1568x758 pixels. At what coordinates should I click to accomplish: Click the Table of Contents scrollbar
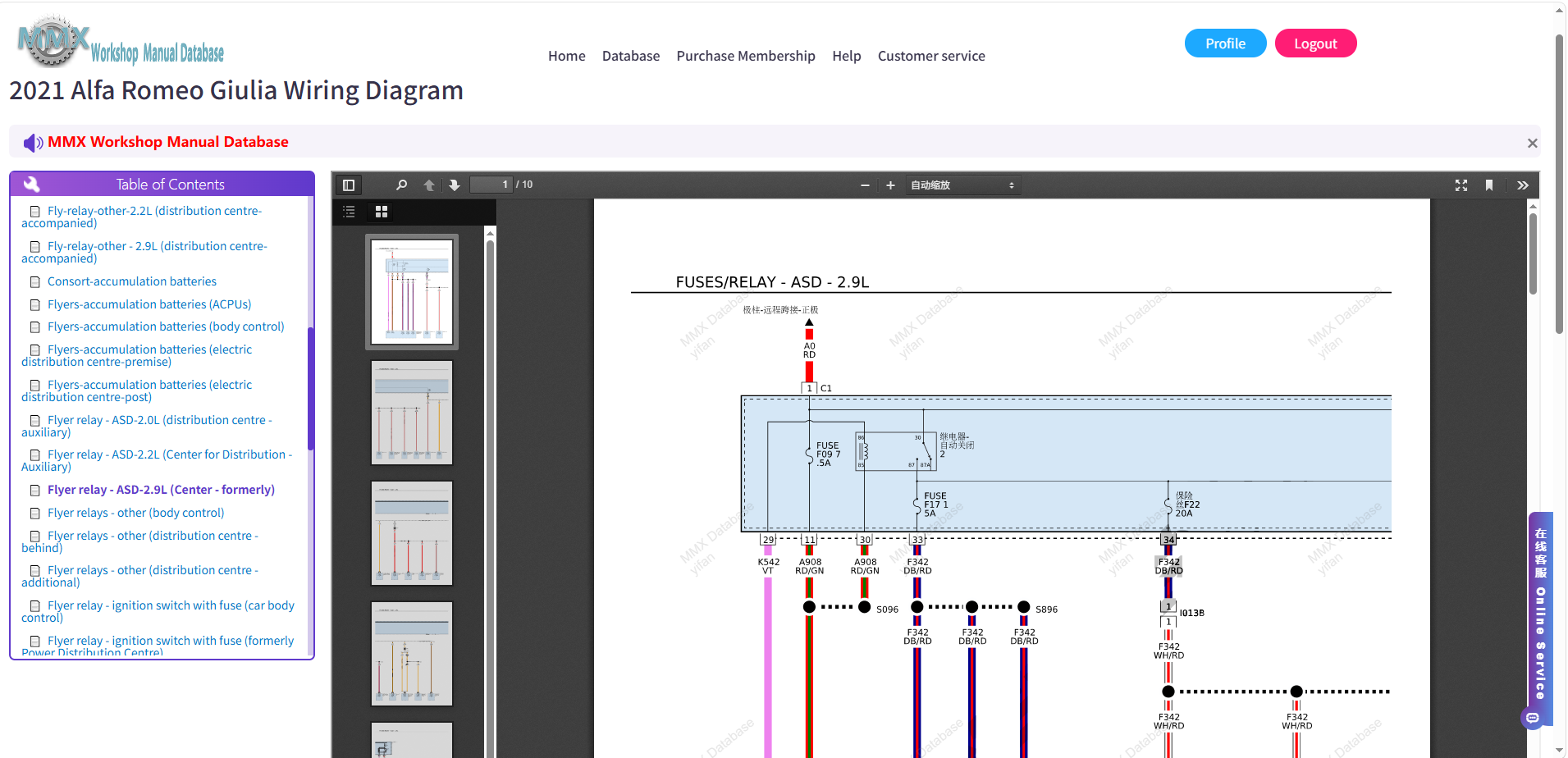(x=310, y=390)
